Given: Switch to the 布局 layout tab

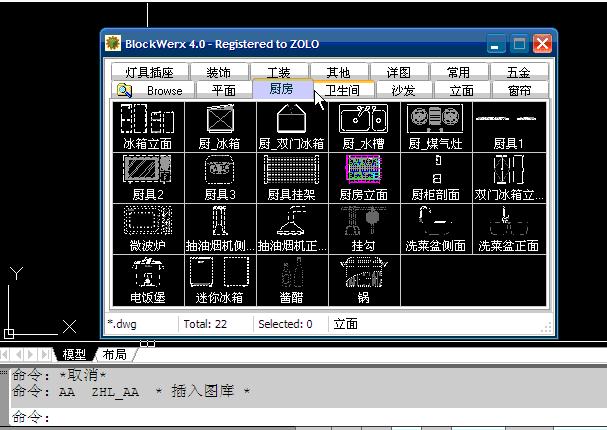Looking at the screenshot, I should coord(115,354).
